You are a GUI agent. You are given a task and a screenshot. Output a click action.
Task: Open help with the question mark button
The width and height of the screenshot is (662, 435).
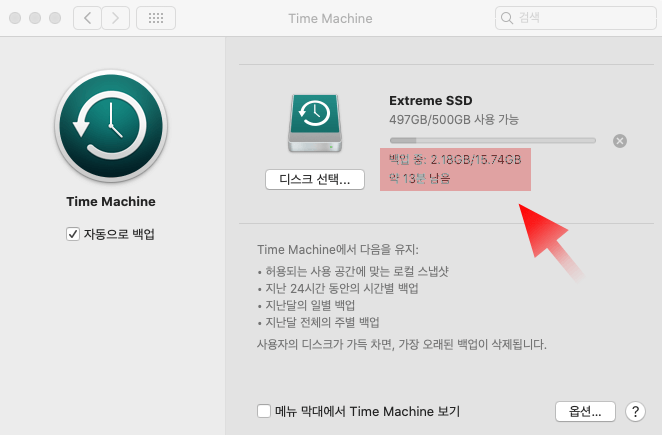pyautogui.click(x=635, y=411)
